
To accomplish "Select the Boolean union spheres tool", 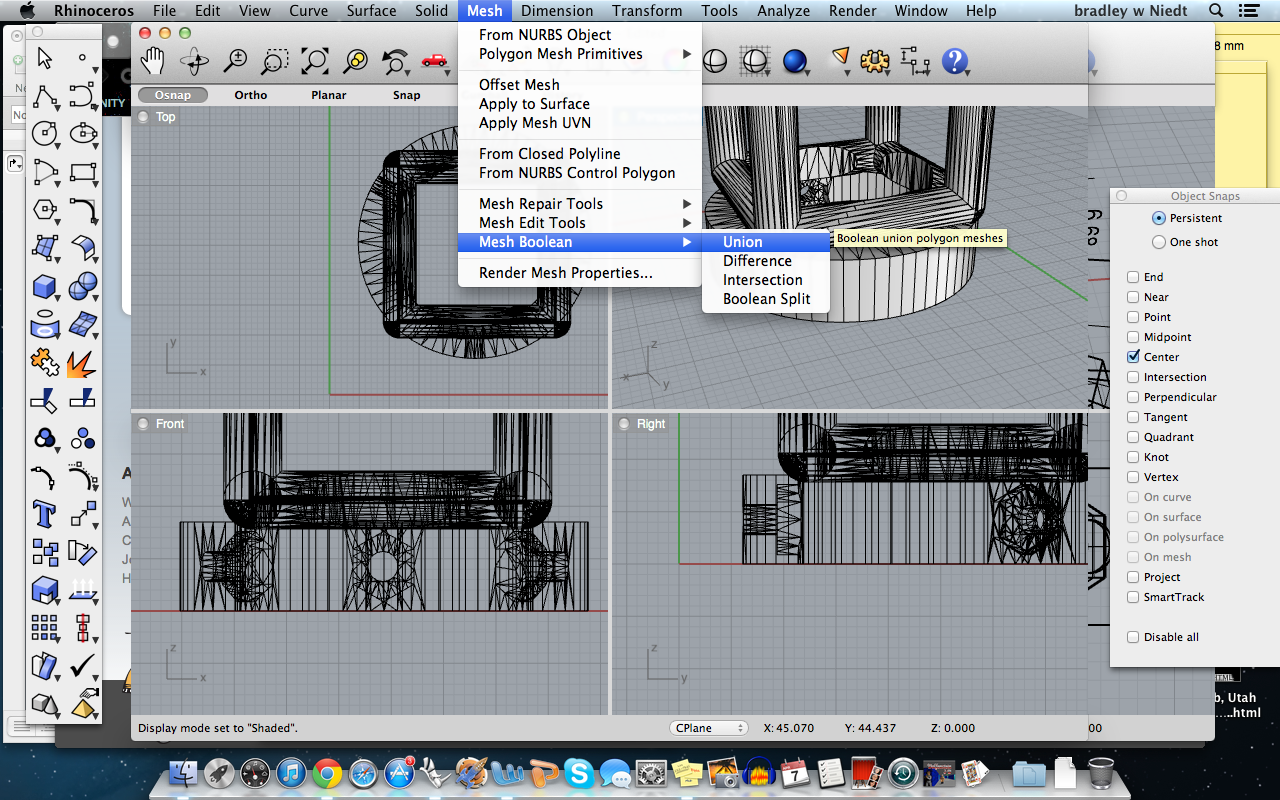I will (x=83, y=287).
